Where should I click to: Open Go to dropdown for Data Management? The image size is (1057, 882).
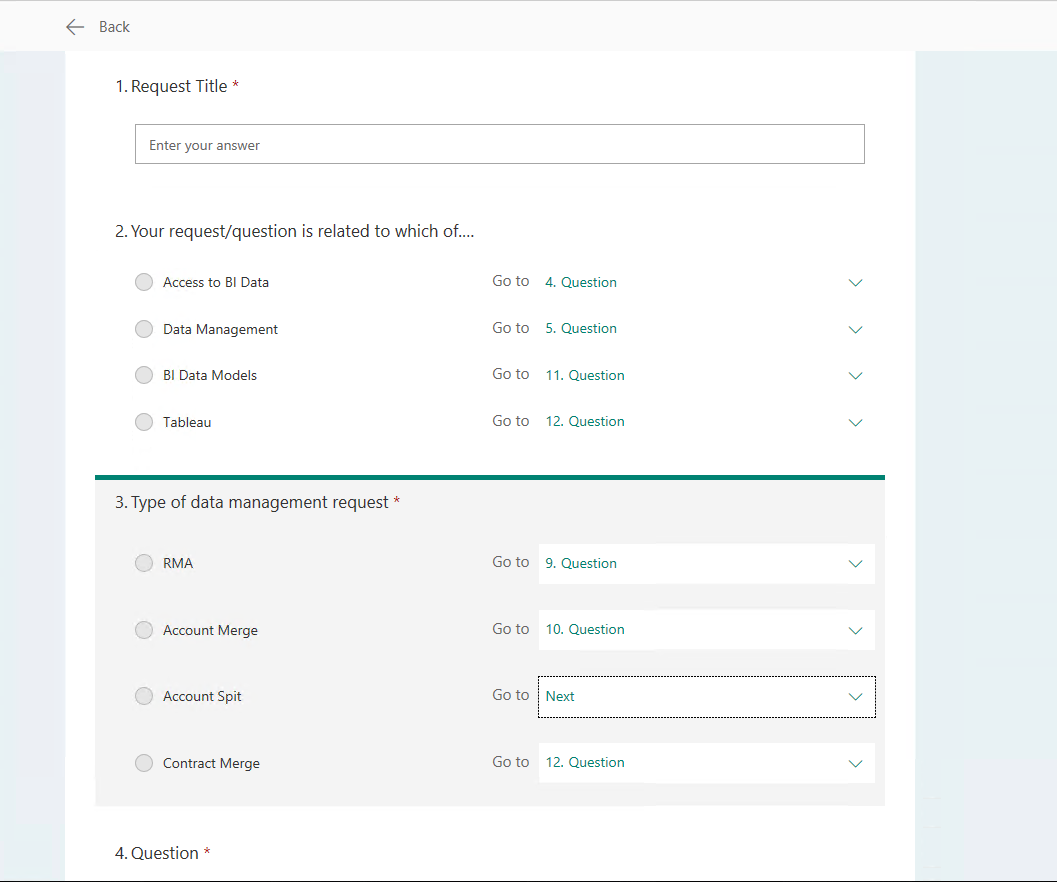706,328
